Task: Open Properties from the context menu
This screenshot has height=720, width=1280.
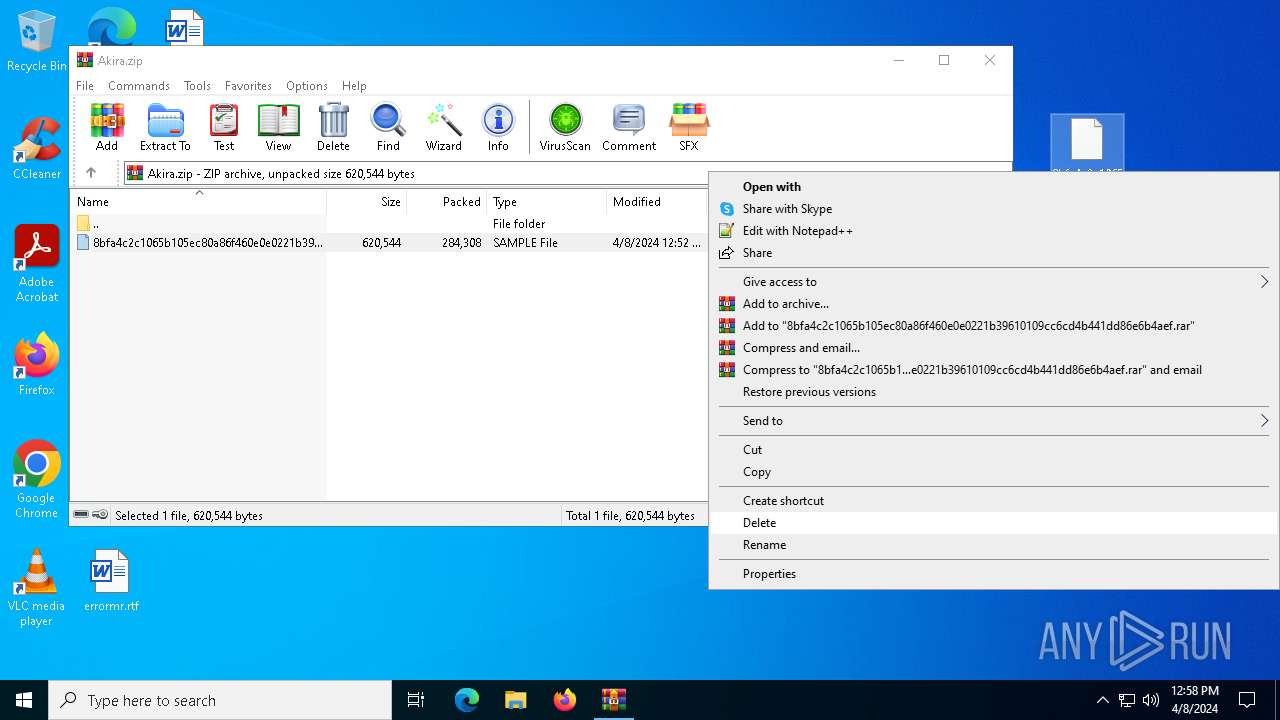Action: point(993,574)
